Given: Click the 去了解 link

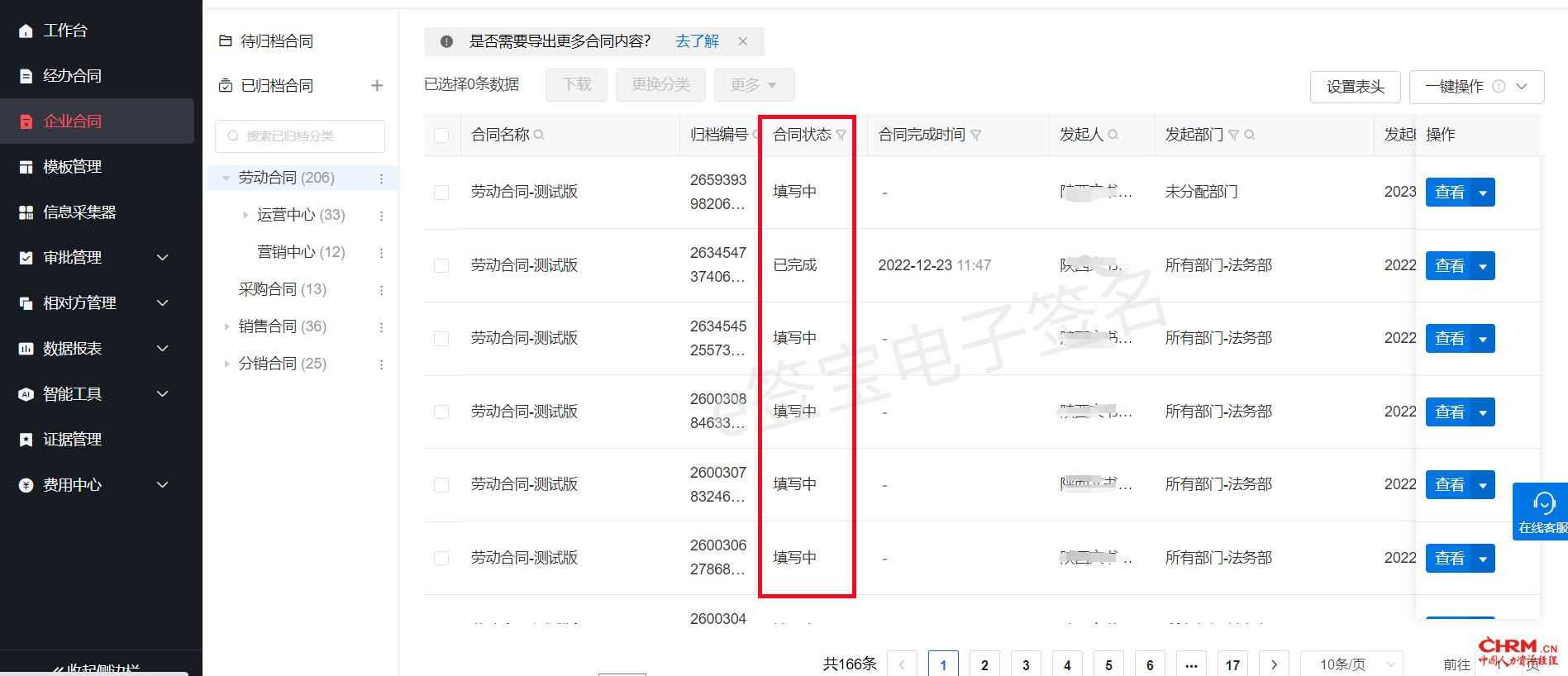Looking at the screenshot, I should 697,41.
